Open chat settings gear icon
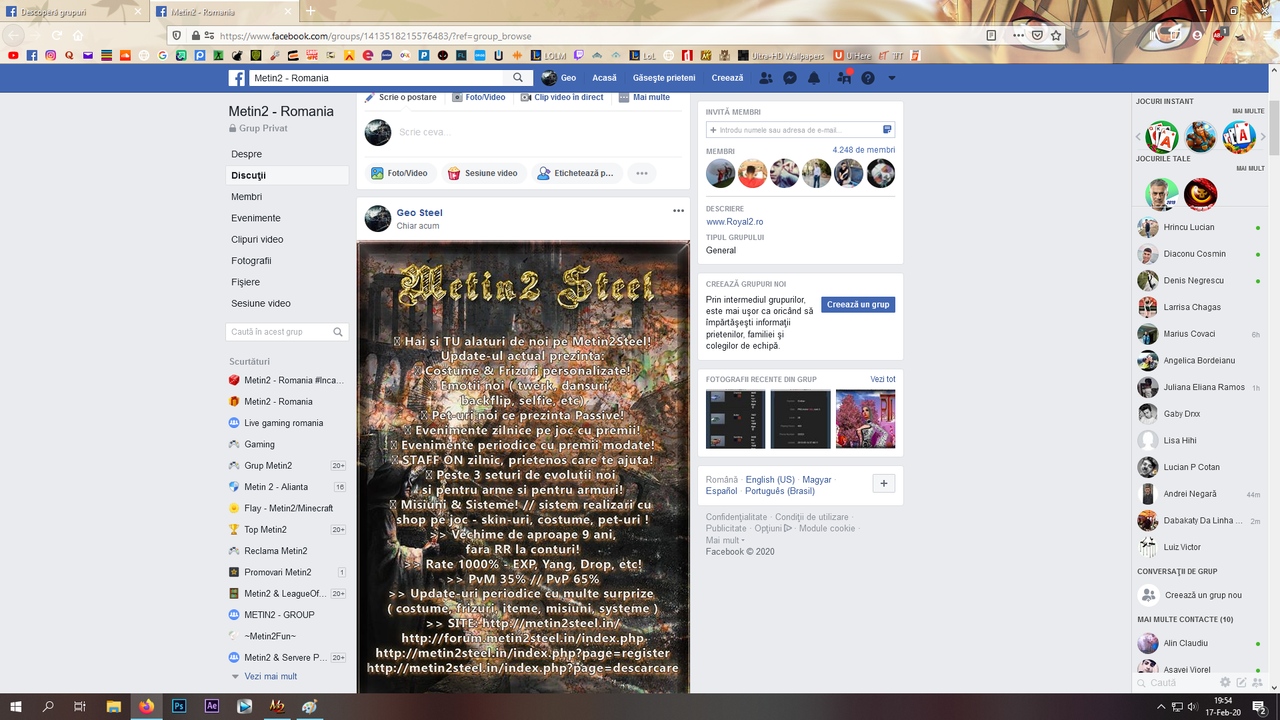1280x720 pixels. pos(1225,682)
